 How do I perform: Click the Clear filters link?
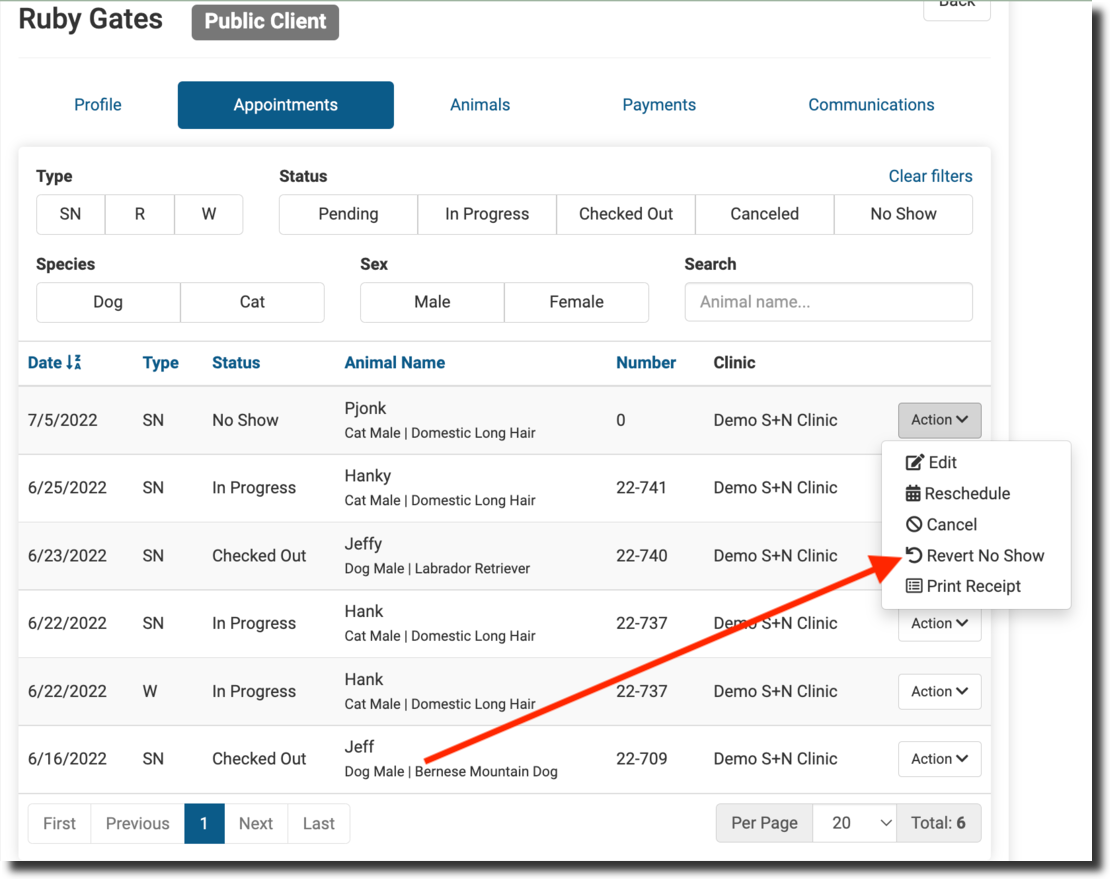(930, 176)
